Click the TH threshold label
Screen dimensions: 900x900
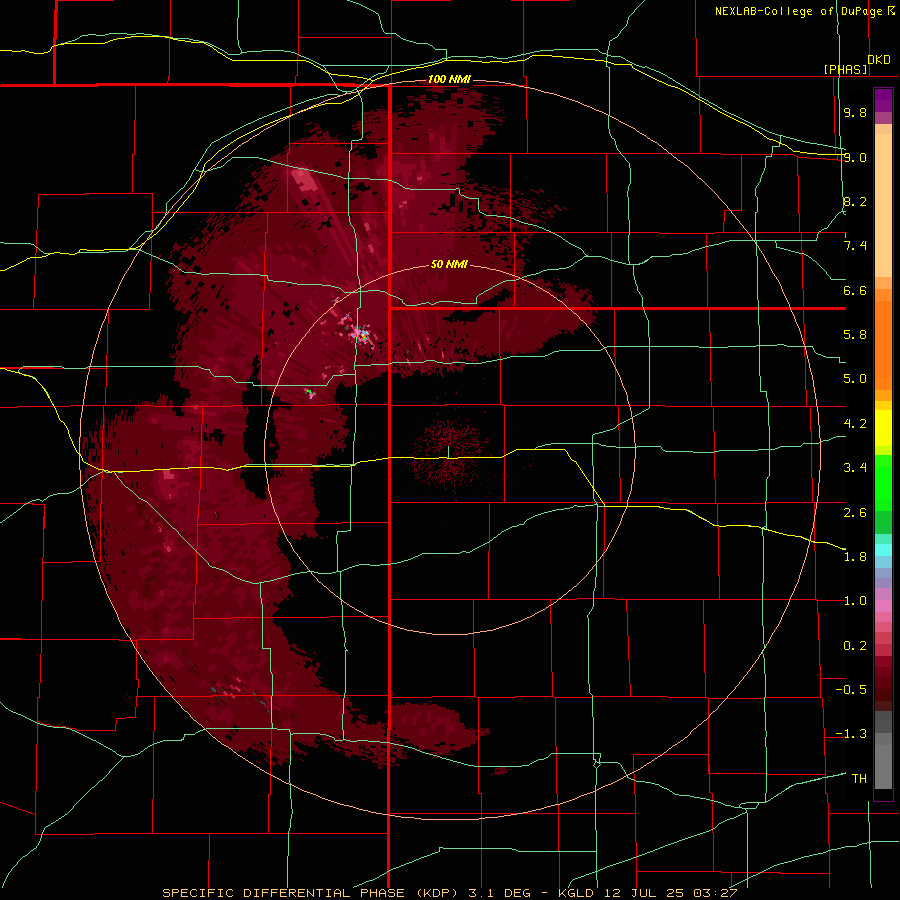tap(859, 779)
